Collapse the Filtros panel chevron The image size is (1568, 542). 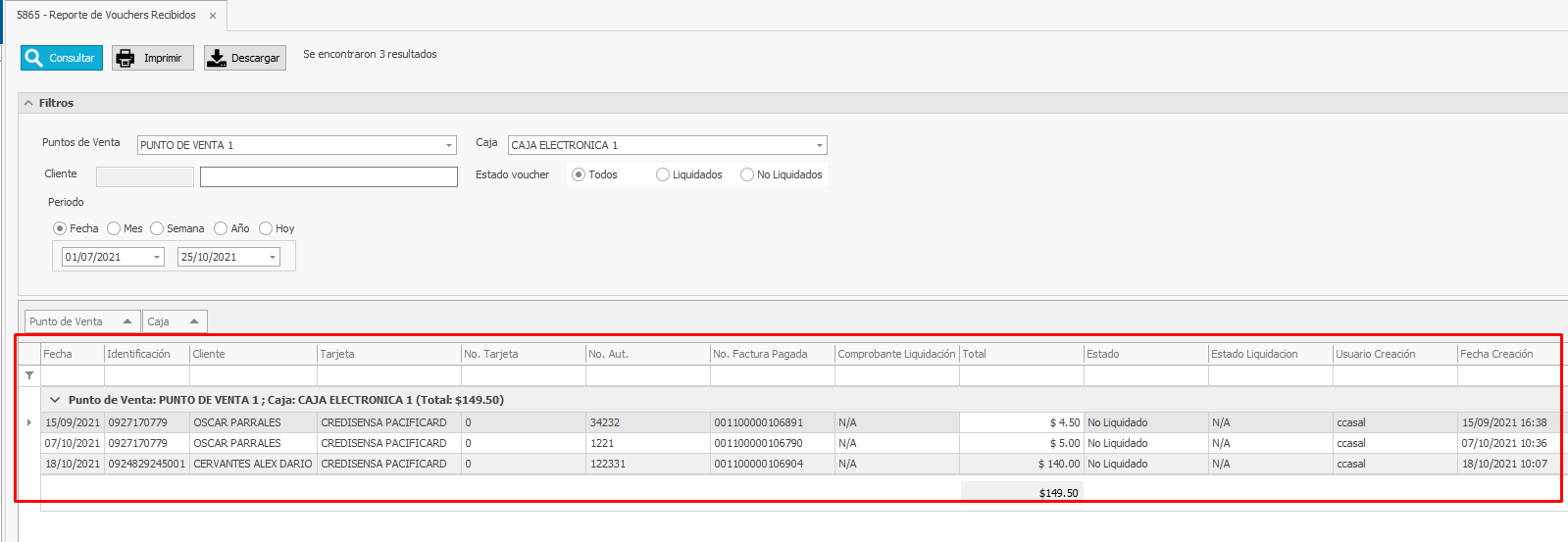point(28,103)
